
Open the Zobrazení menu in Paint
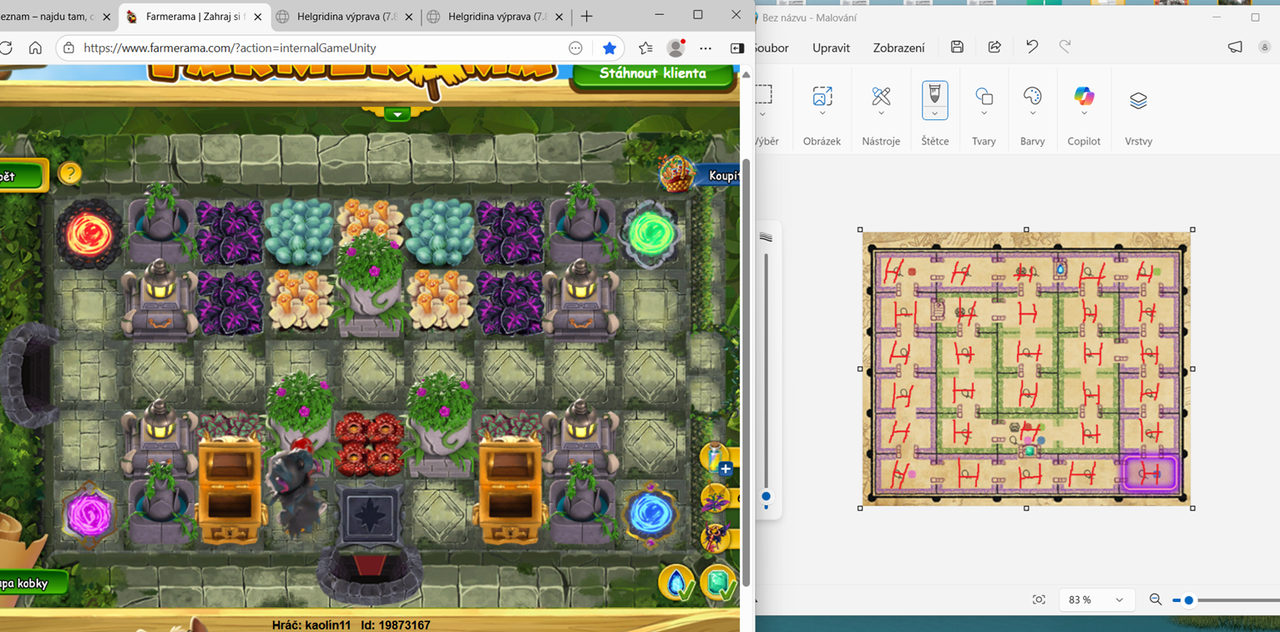point(898,47)
